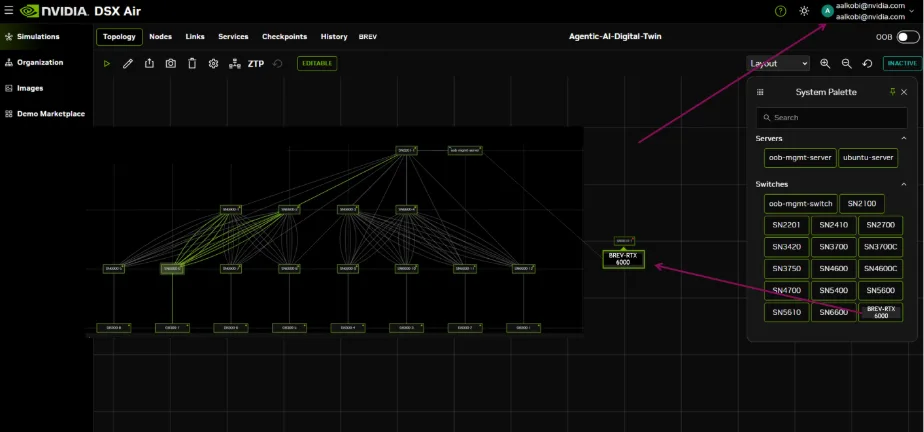Delete simulation with the trash icon

tap(192, 63)
